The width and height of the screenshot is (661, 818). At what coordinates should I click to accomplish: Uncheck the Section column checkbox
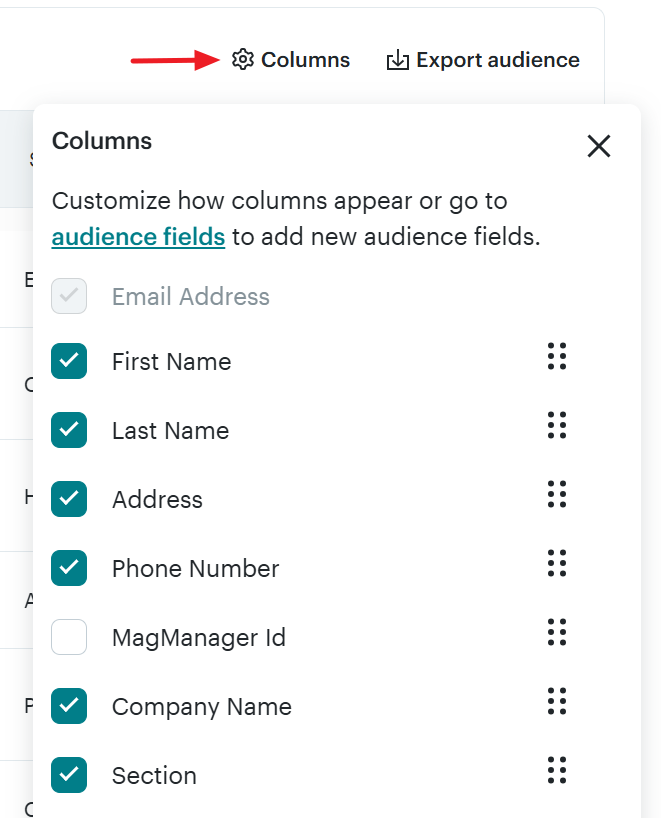69,775
